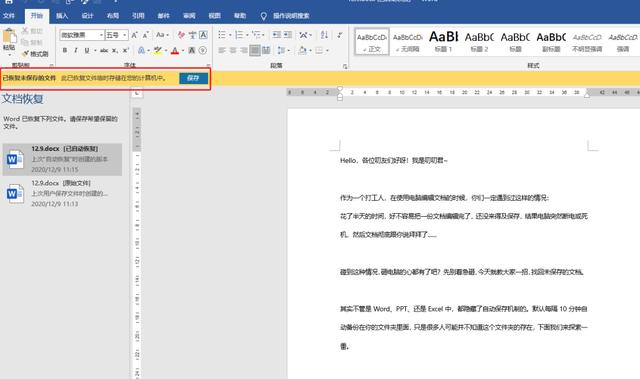Click the blue 保存 button in yellow bar
The image size is (640, 379).
pos(193,78)
